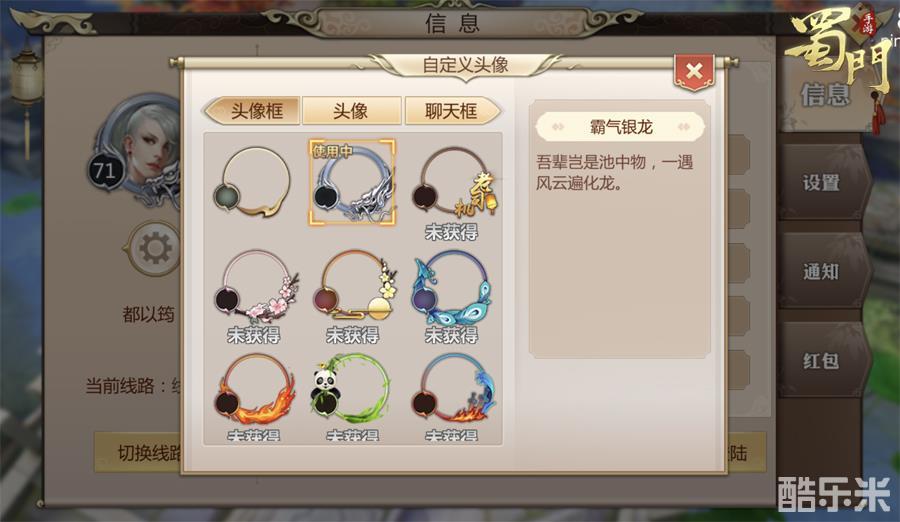900x522 pixels.
Task: Pick the pink plum blossom frame
Action: click(254, 285)
